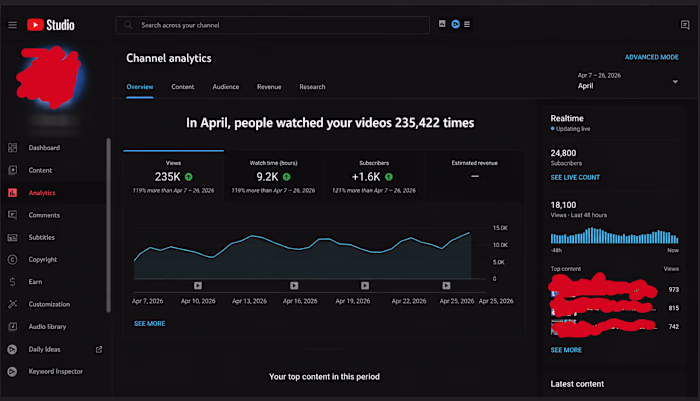This screenshot has height=401, width=700.
Task: Switch to the Revenue tab
Action: coord(269,87)
